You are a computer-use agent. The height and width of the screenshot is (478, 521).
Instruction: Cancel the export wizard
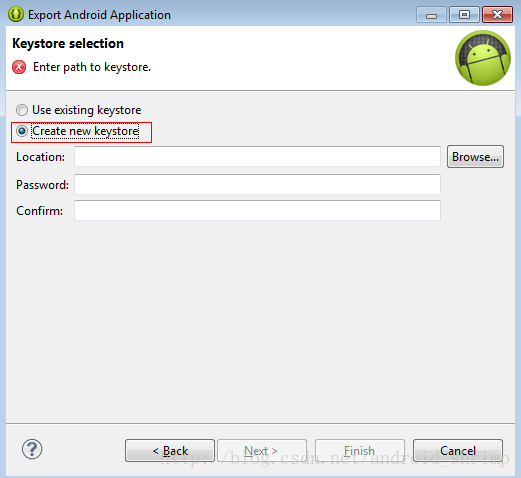[x=458, y=450]
